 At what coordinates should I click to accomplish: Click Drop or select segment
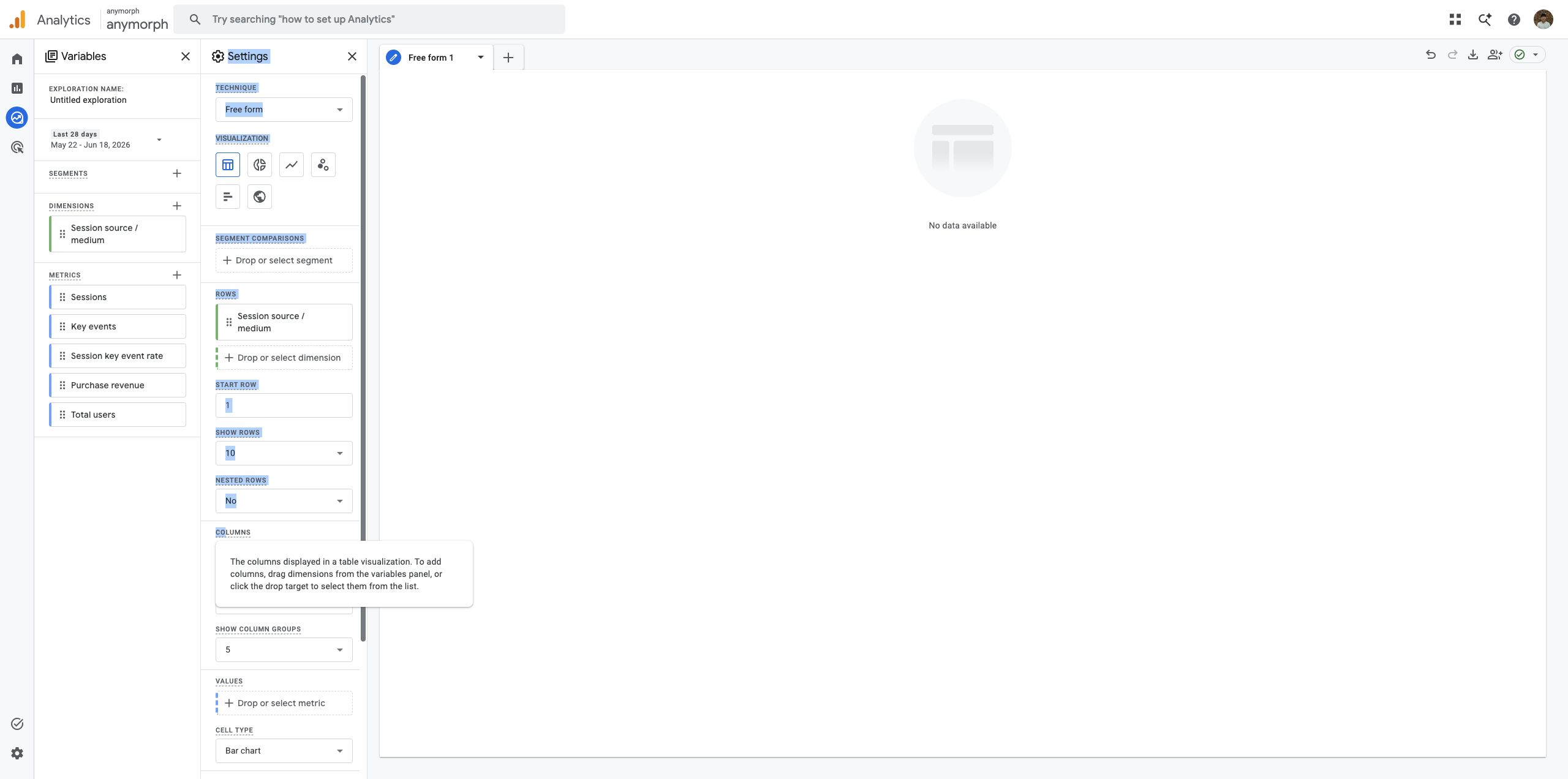point(284,260)
